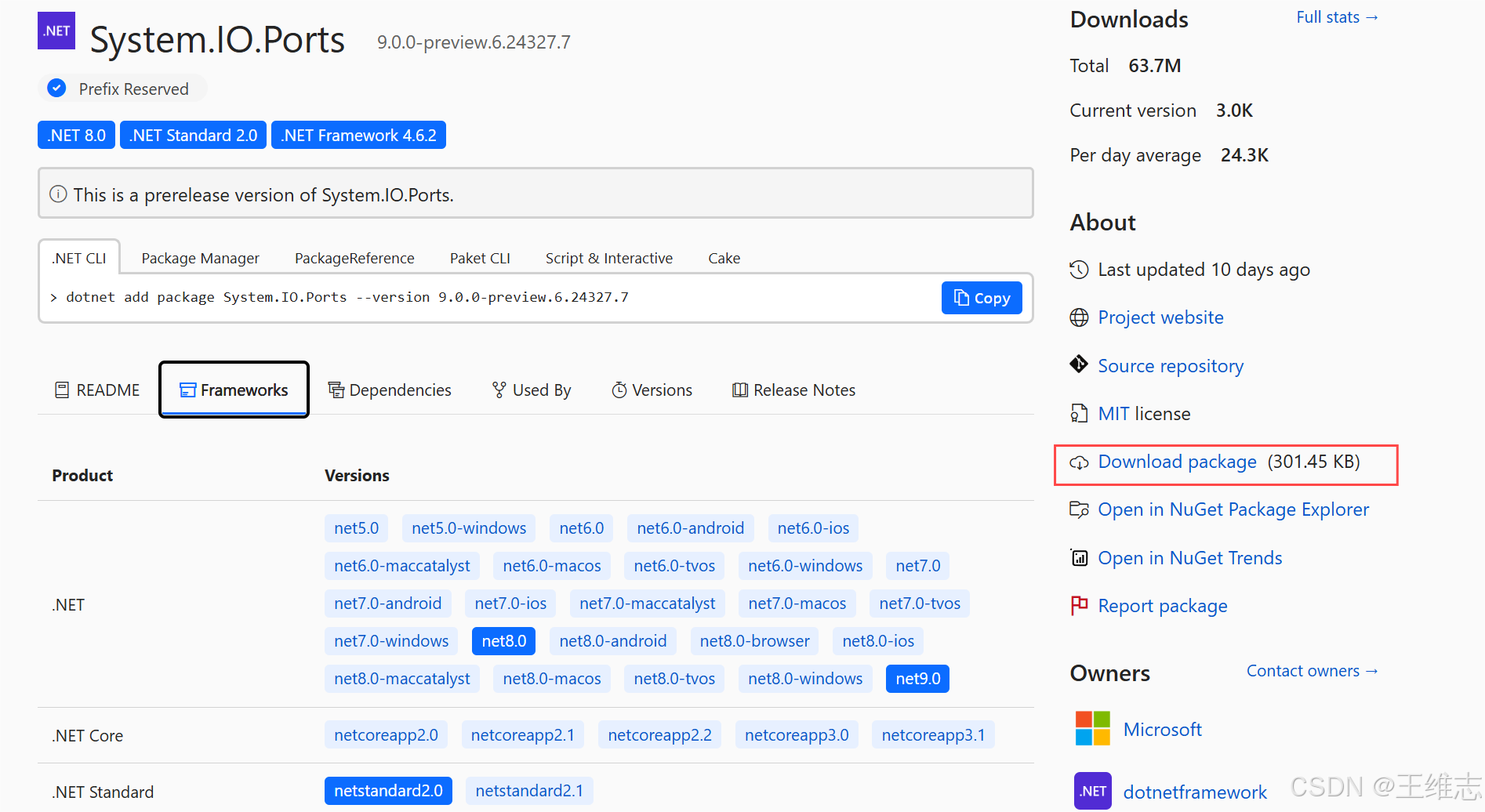Click the Contact owners link
The height and width of the screenshot is (812, 1485).
[1312, 671]
